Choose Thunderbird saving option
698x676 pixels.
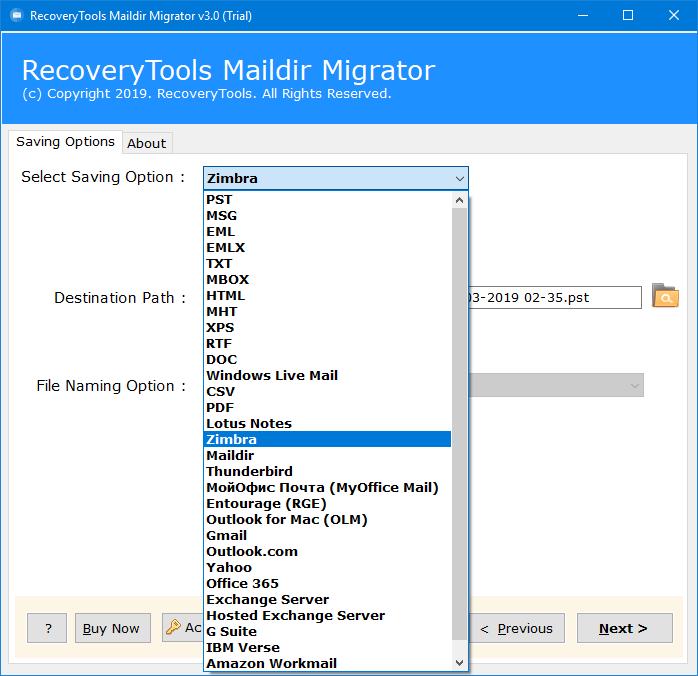(x=327, y=471)
